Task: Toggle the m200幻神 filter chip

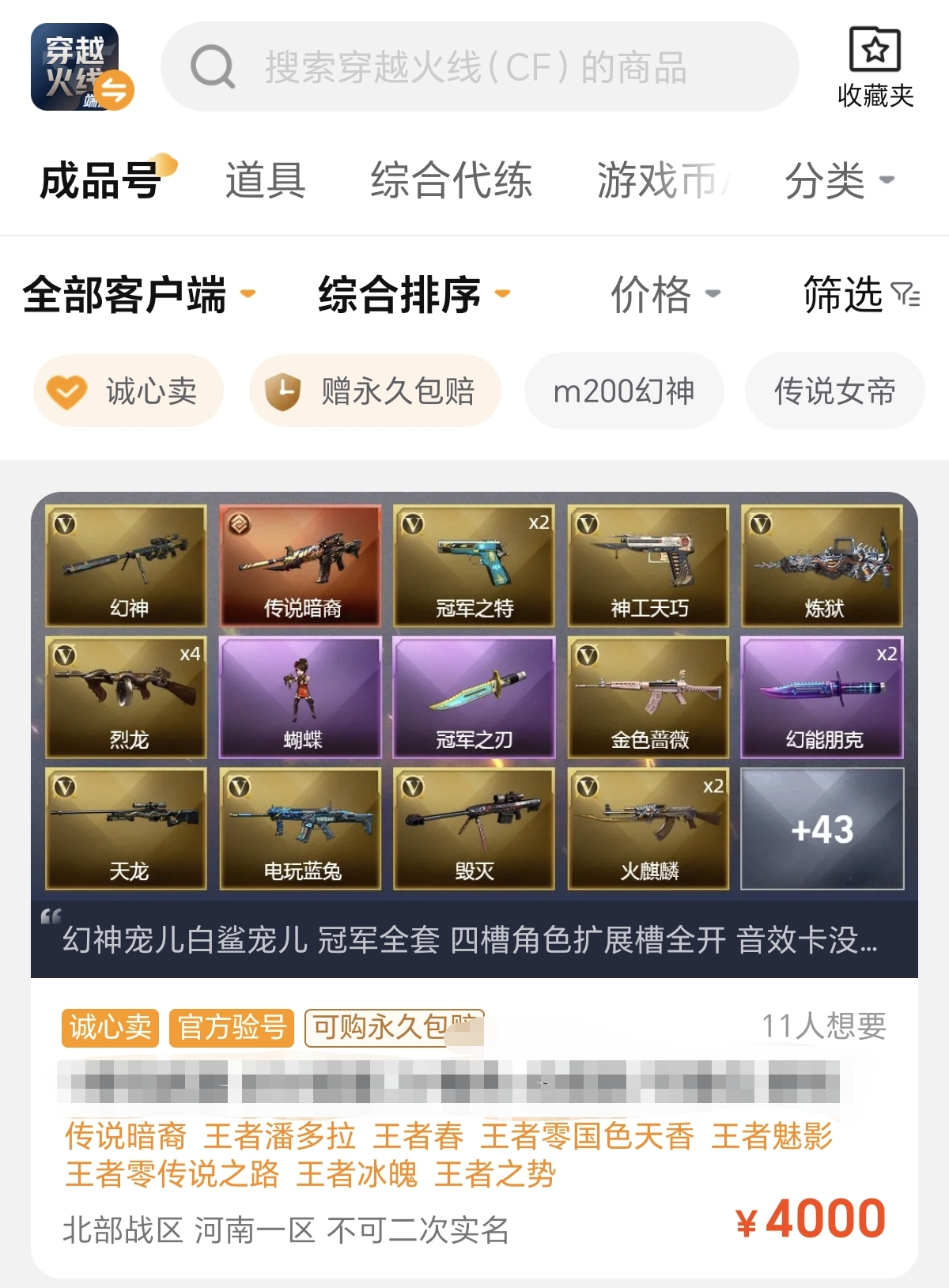Action: pos(624,391)
